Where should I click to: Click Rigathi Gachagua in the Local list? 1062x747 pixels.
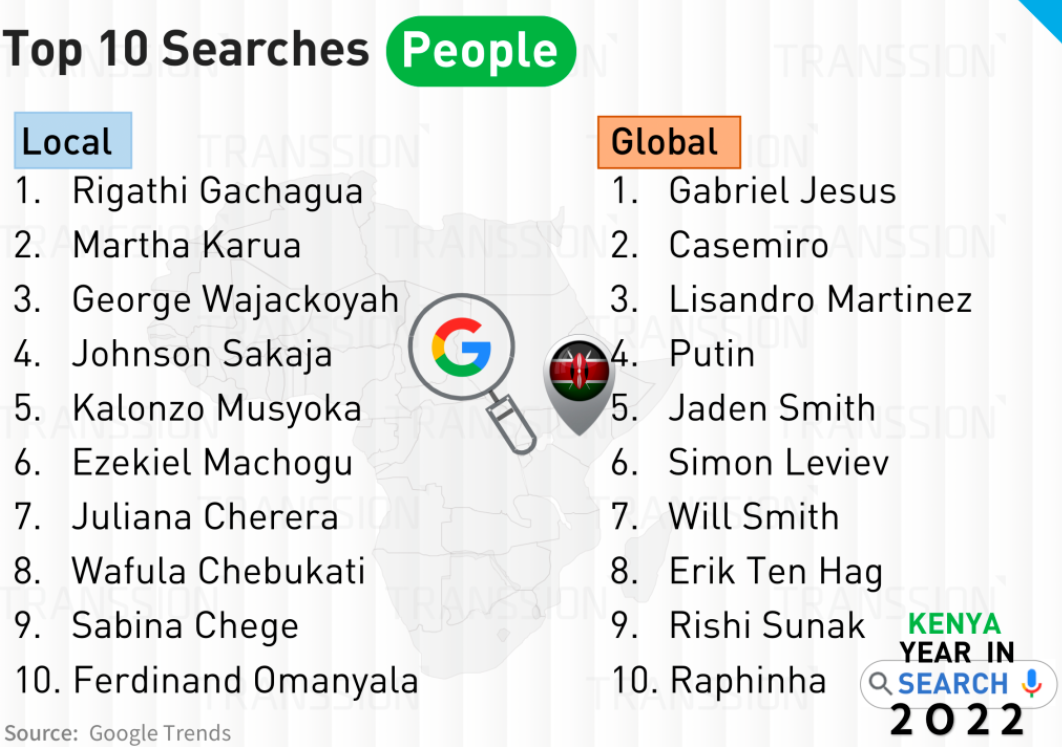[217, 191]
